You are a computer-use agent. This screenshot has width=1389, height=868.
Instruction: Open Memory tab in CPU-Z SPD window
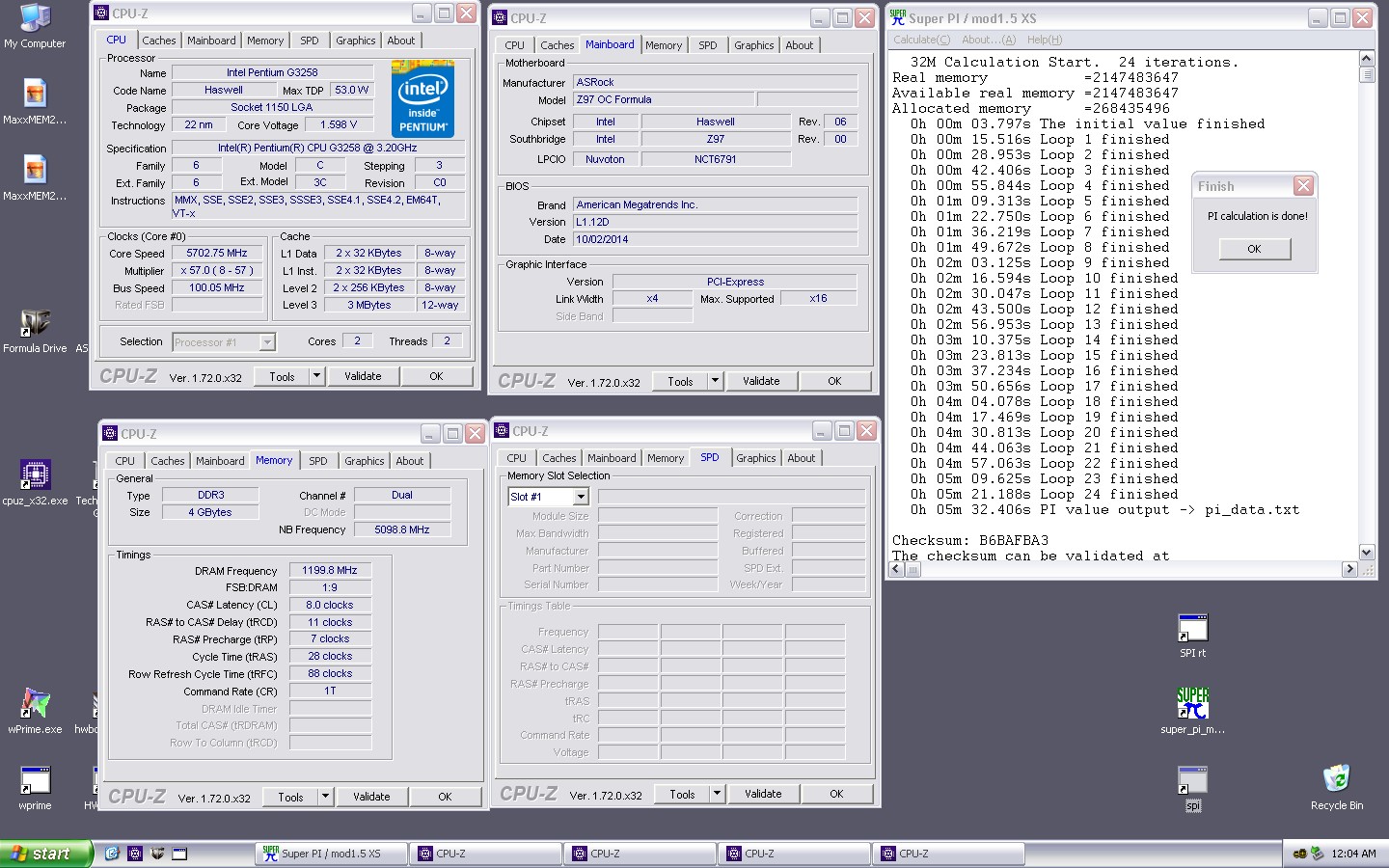tap(666, 458)
